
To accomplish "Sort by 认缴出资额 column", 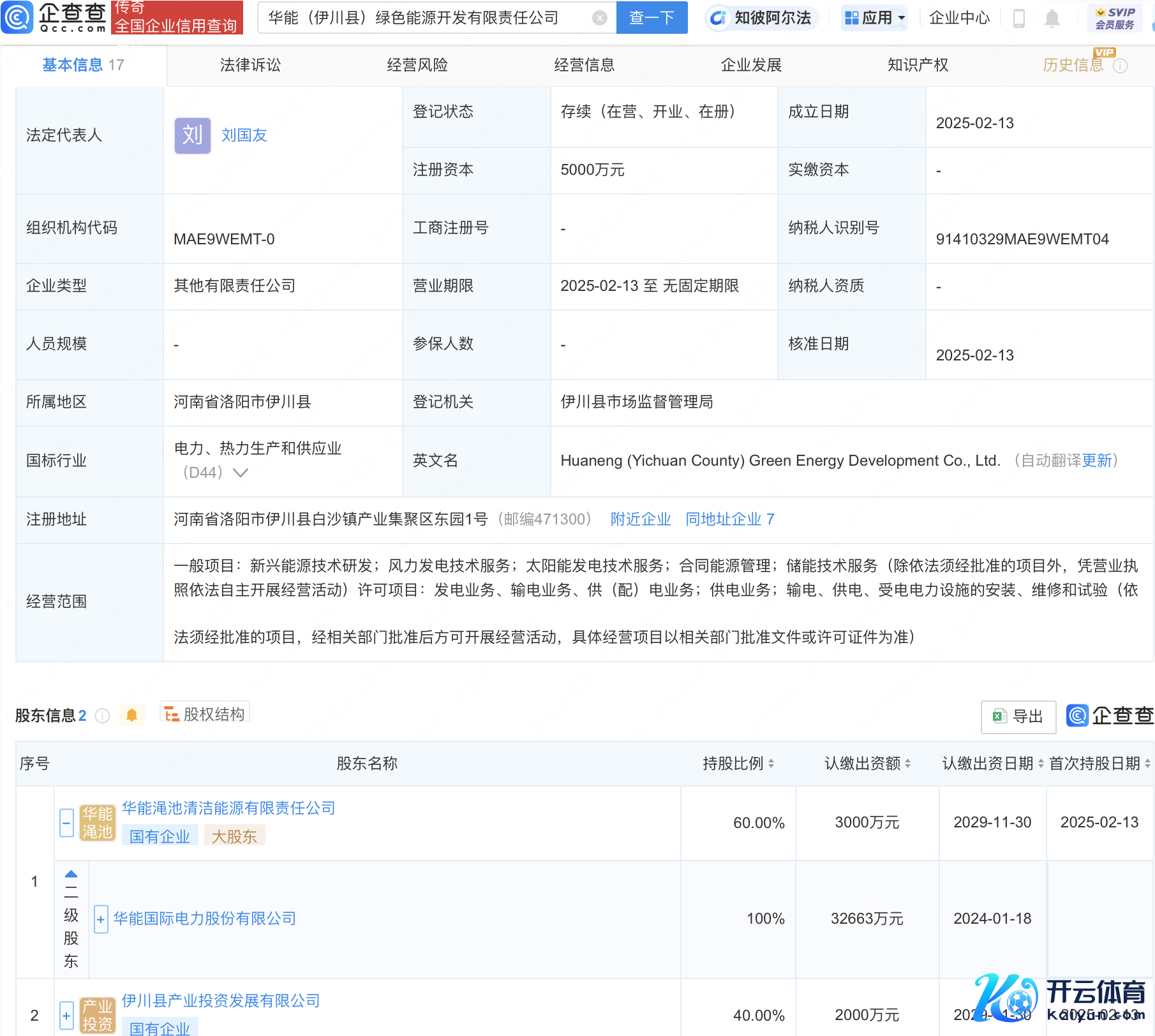I will tap(907, 764).
